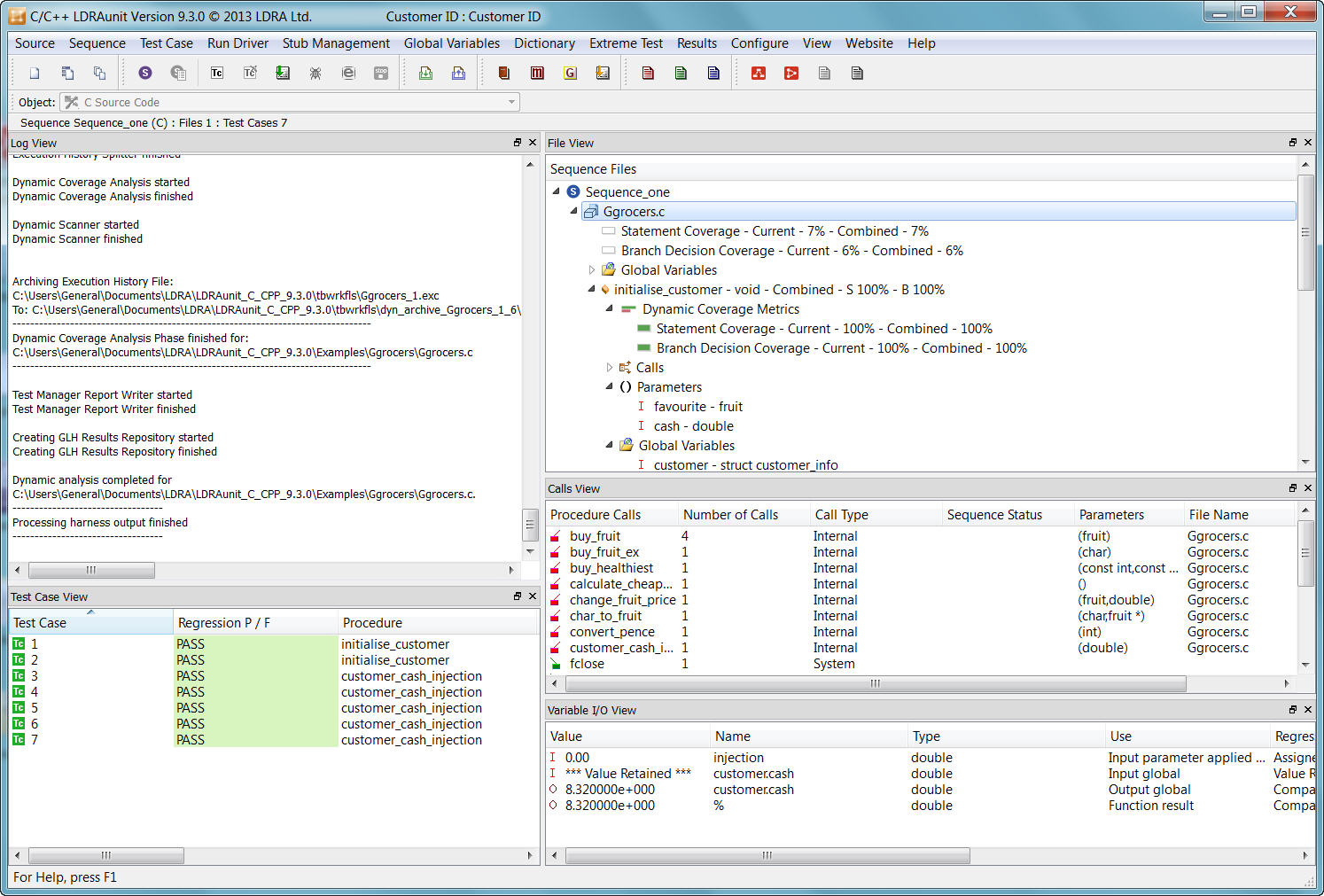This screenshot has height=896, width=1324.
Task: Click the Tc test case toolbar icon
Action: tap(217, 73)
